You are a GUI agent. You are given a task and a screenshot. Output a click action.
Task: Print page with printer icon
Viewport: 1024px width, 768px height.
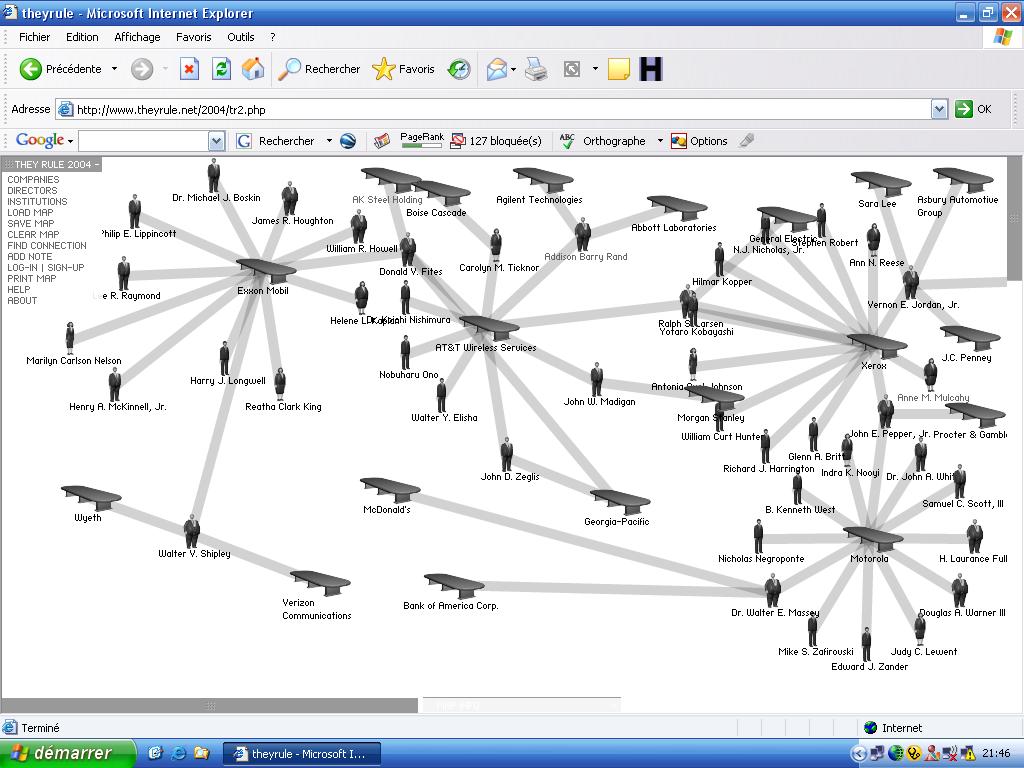536,69
